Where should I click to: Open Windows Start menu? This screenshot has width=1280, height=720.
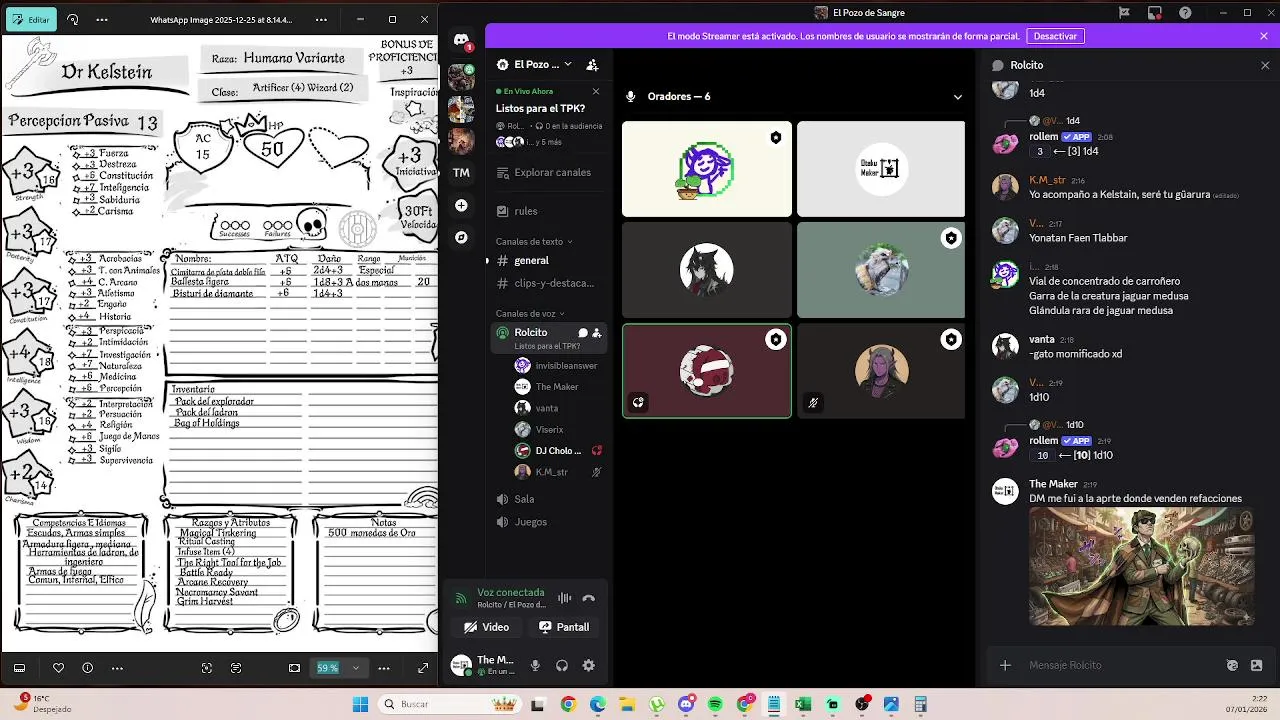360,704
